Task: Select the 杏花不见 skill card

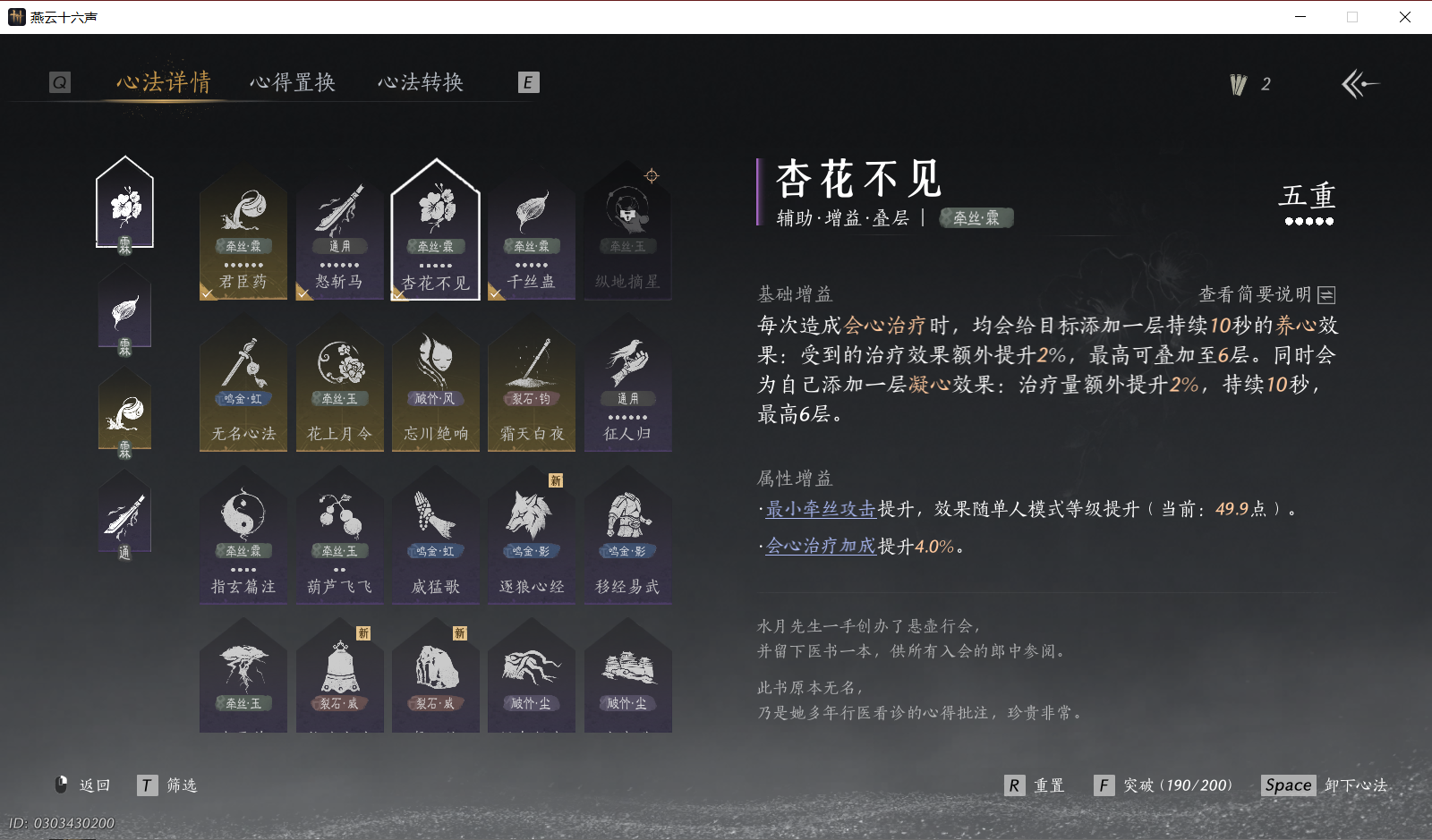Action: (436, 231)
